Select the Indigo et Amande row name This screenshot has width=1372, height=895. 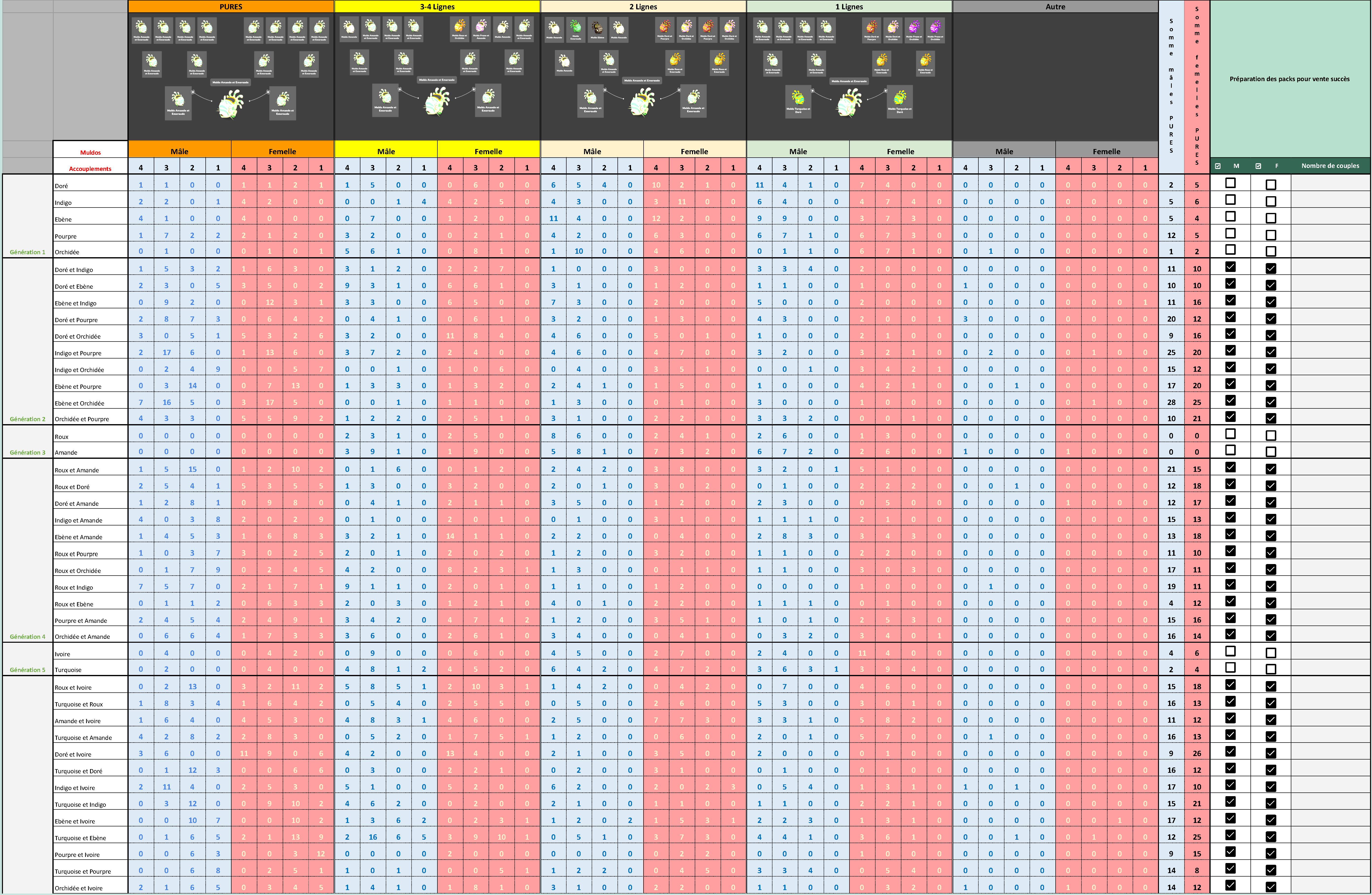click(78, 520)
